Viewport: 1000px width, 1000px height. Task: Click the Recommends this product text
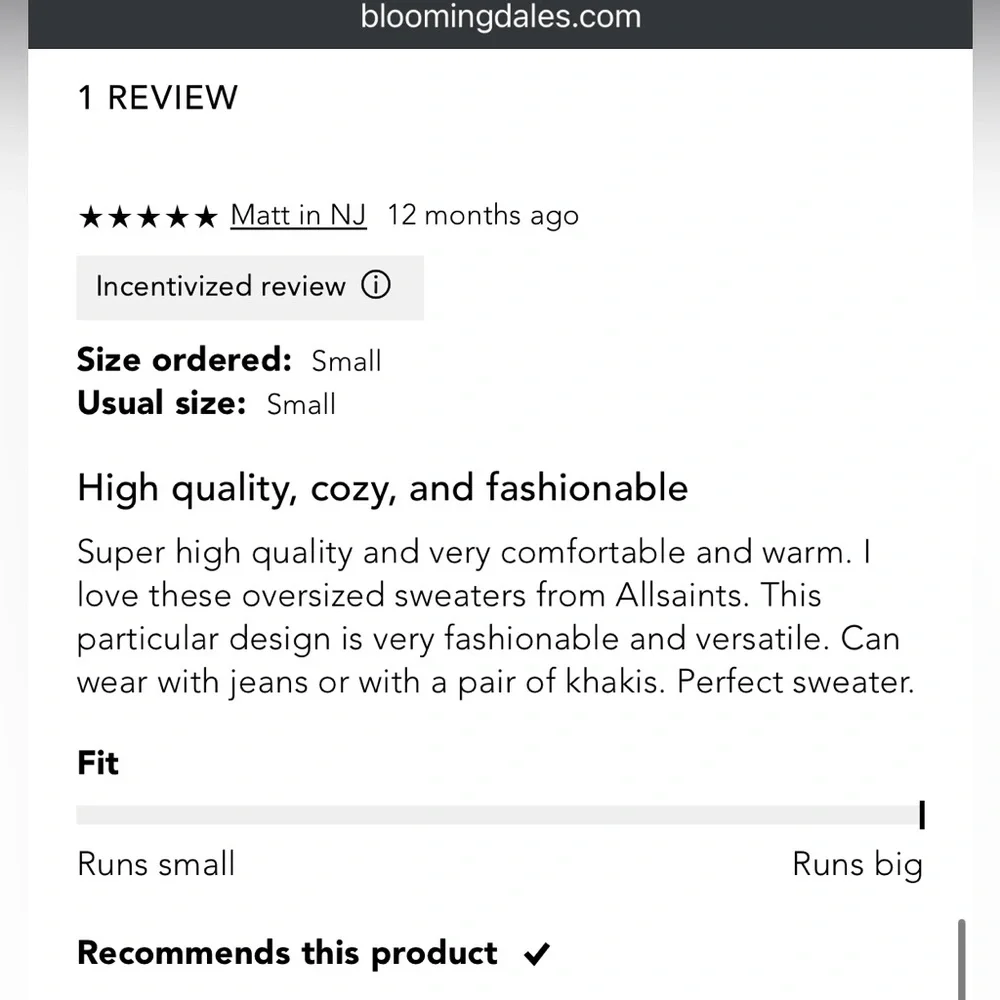287,954
